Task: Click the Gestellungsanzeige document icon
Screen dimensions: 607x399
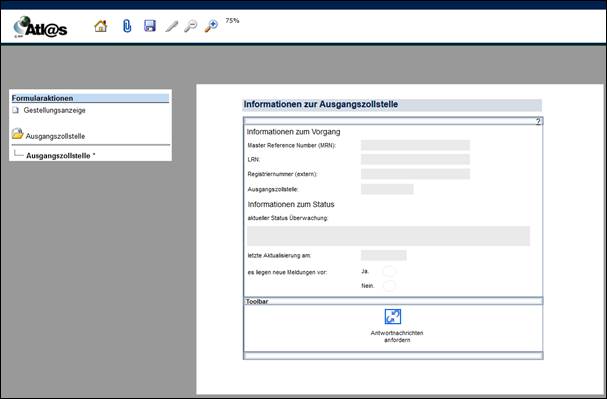Action: (15, 110)
